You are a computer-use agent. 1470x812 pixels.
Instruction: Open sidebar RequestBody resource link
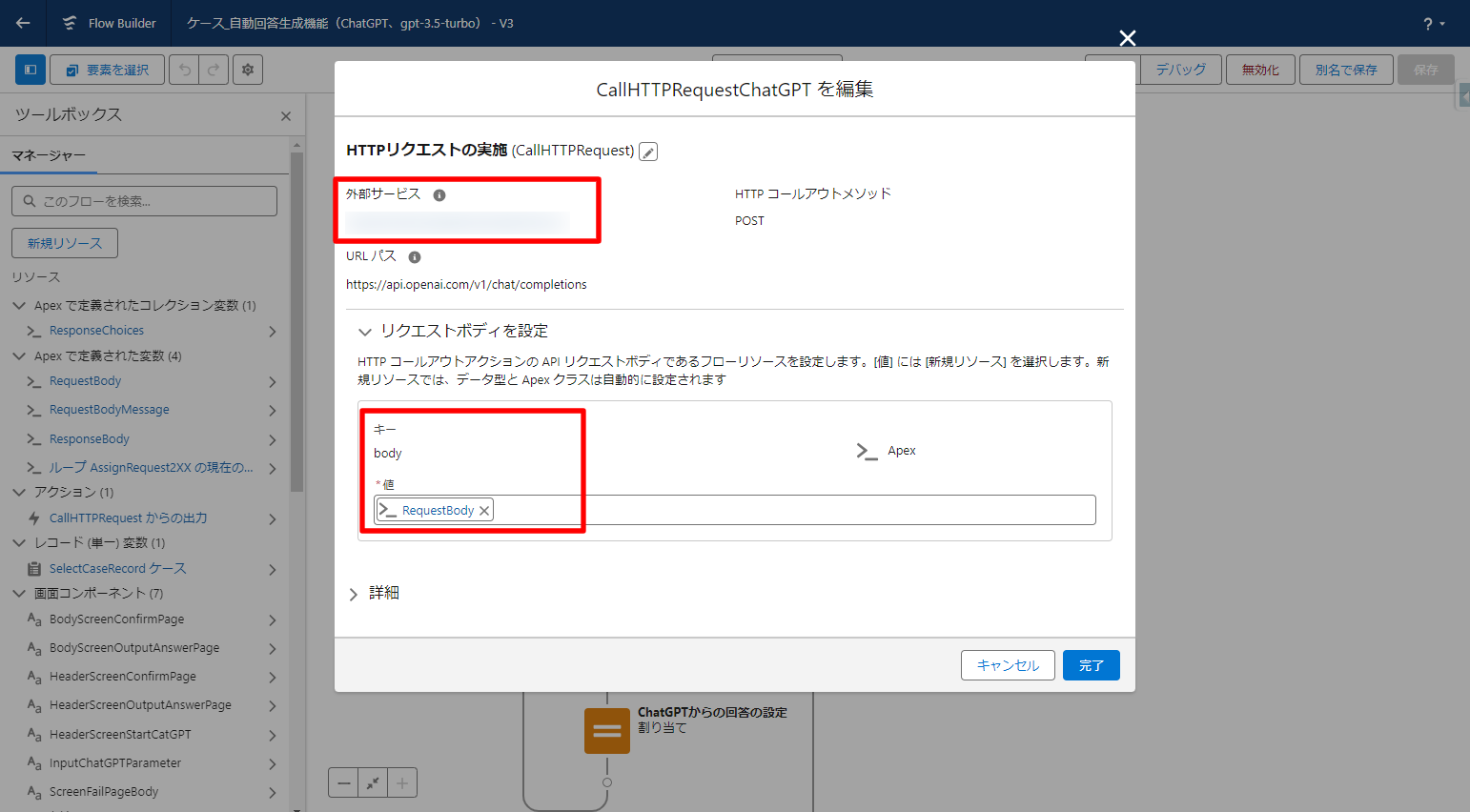(x=86, y=381)
